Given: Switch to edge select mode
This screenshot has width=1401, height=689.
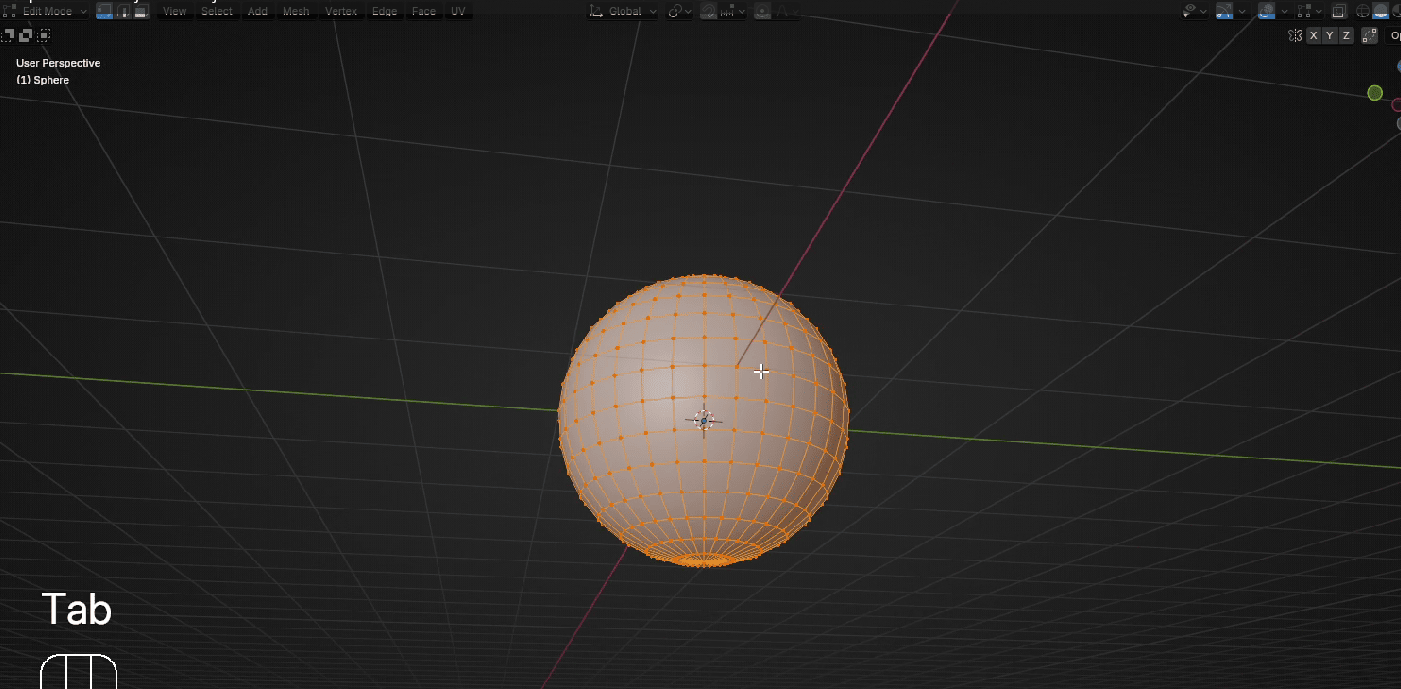Looking at the screenshot, I should [122, 11].
